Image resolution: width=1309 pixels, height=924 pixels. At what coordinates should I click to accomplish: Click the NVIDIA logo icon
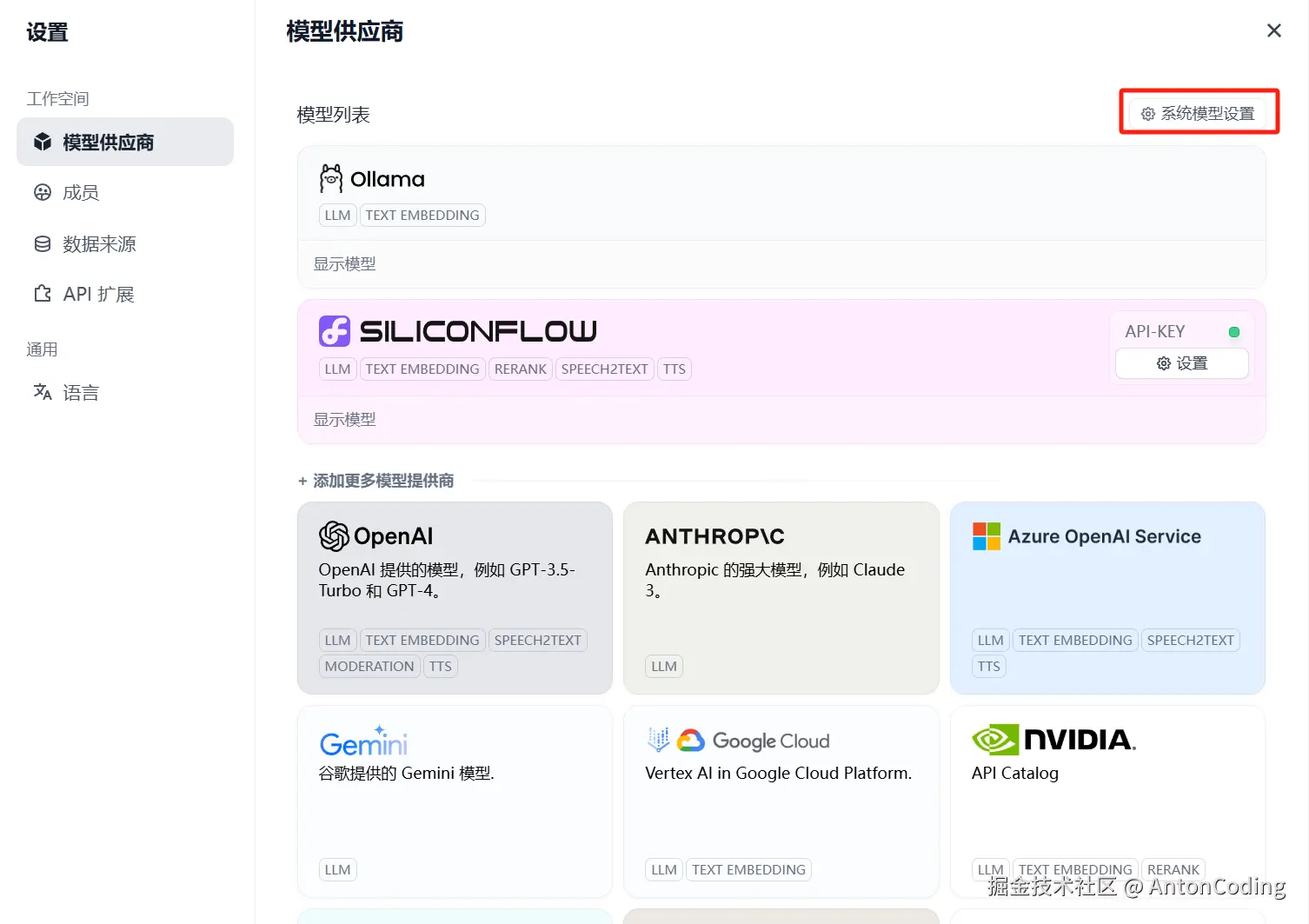pos(994,740)
